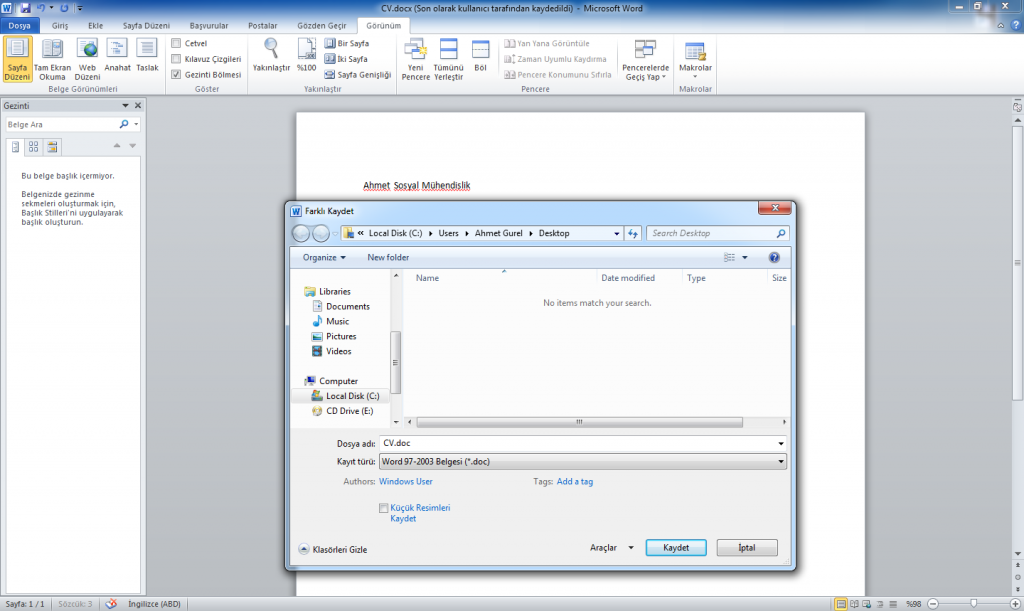Screen dimensions: 1024x611
Task: Switch to the Gözden Geçir tab
Action: [x=324, y=25]
